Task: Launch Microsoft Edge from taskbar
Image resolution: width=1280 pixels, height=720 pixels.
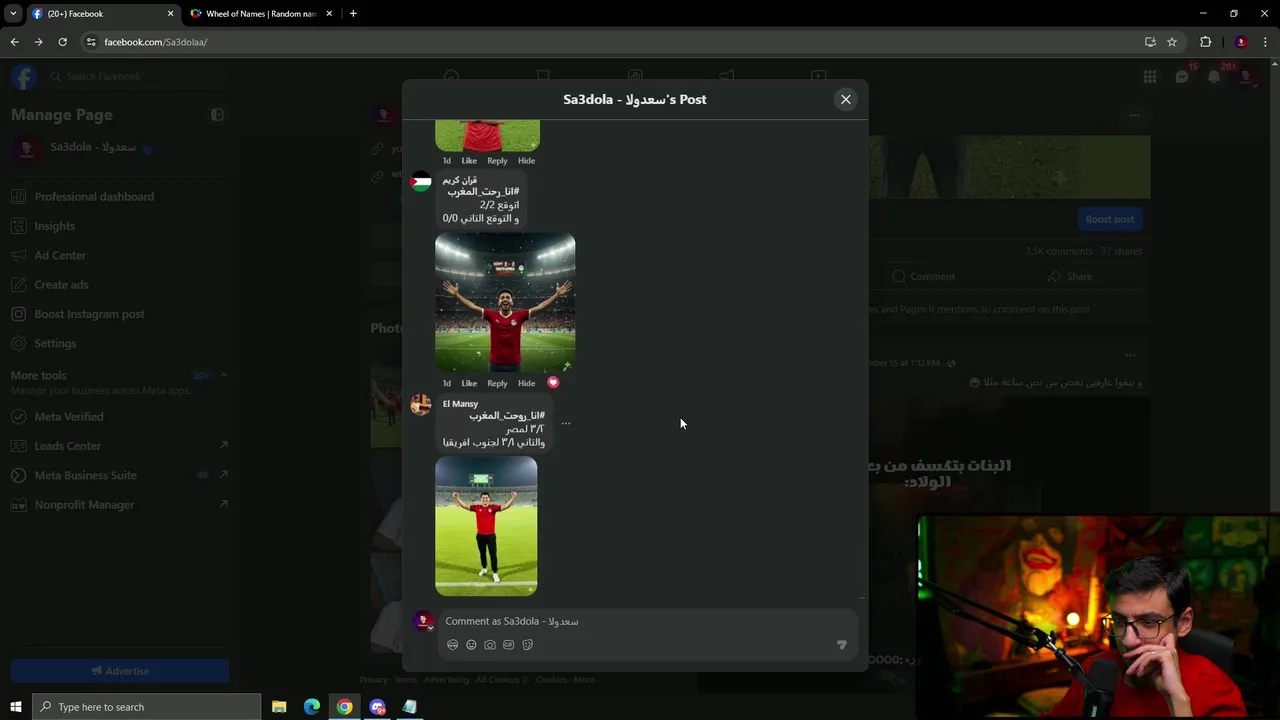Action: 312,707
